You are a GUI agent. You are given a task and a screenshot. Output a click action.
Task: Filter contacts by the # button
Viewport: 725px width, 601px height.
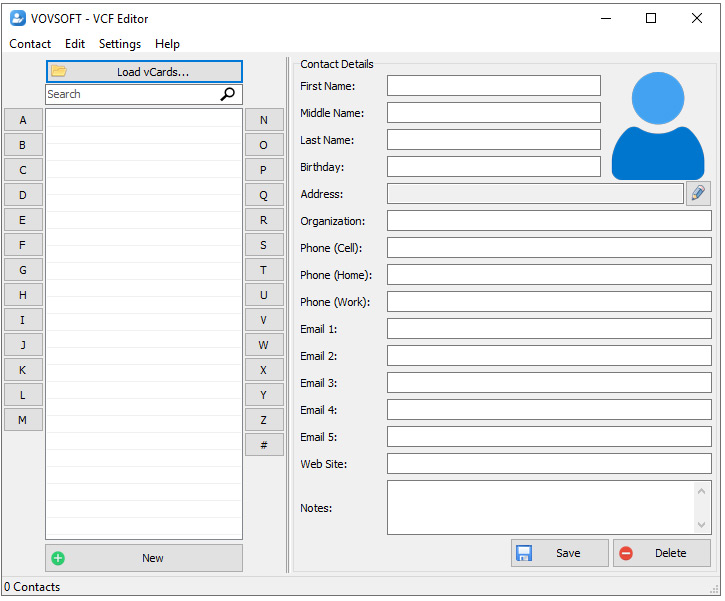click(x=264, y=445)
